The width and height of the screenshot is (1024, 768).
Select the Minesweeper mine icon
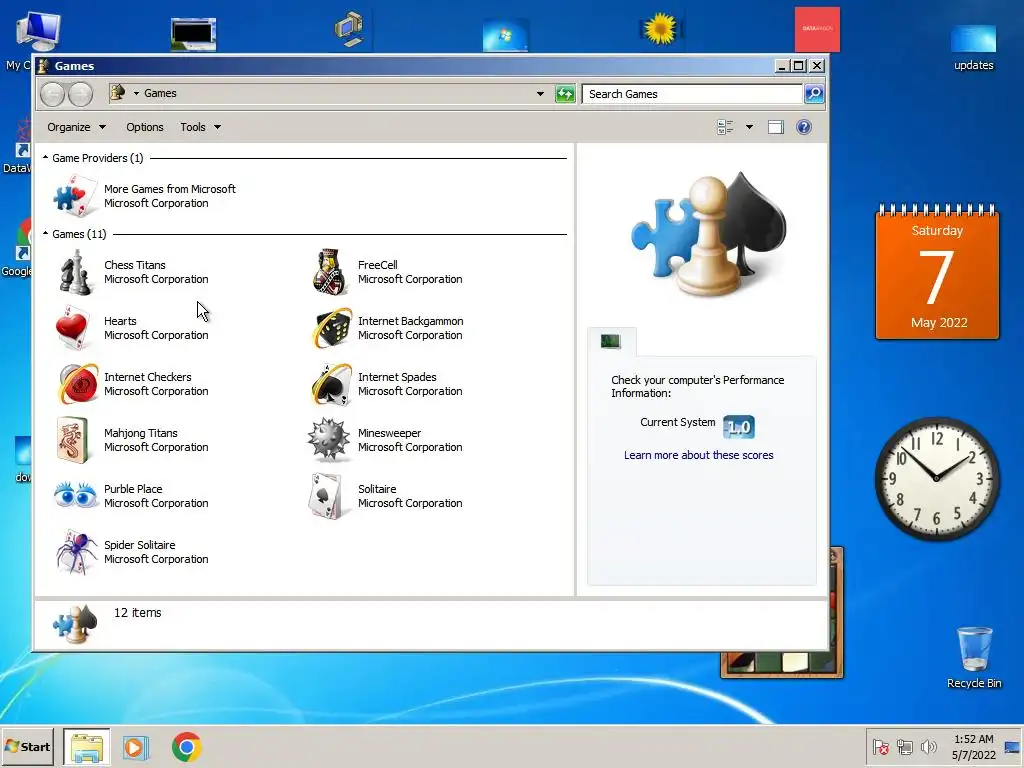[328, 440]
